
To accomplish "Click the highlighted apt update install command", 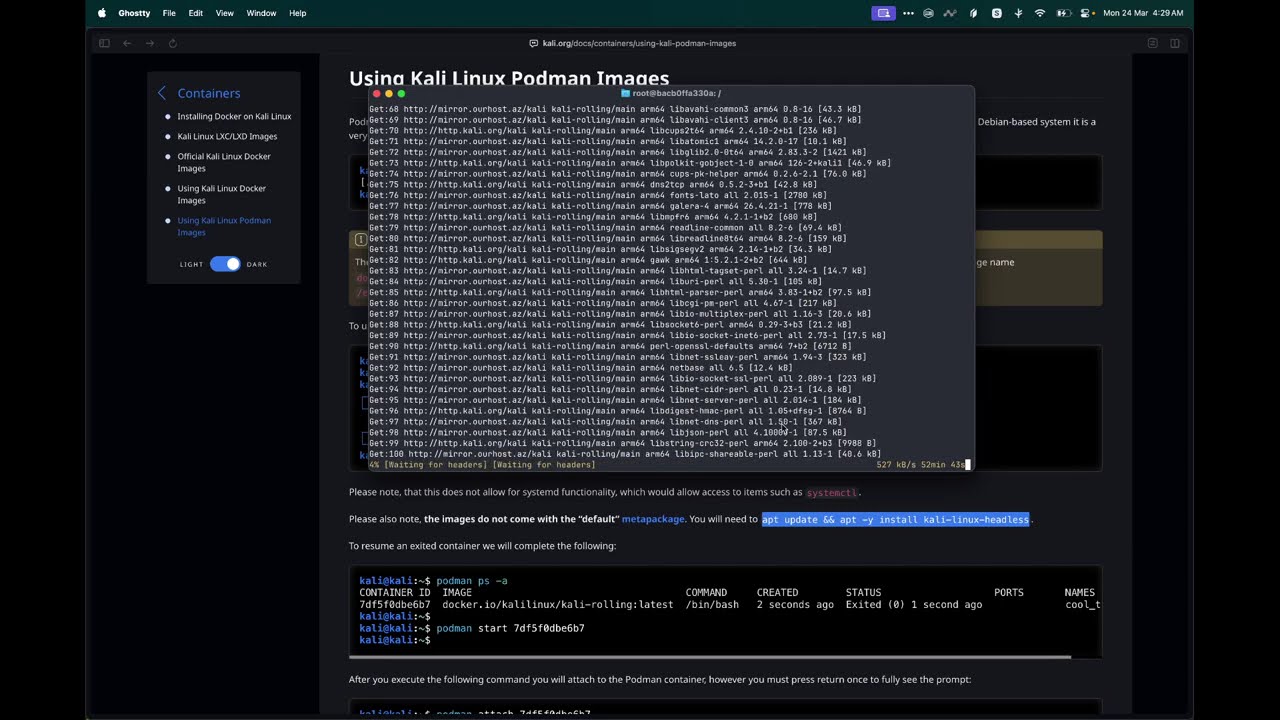I will pyautogui.click(x=895, y=519).
